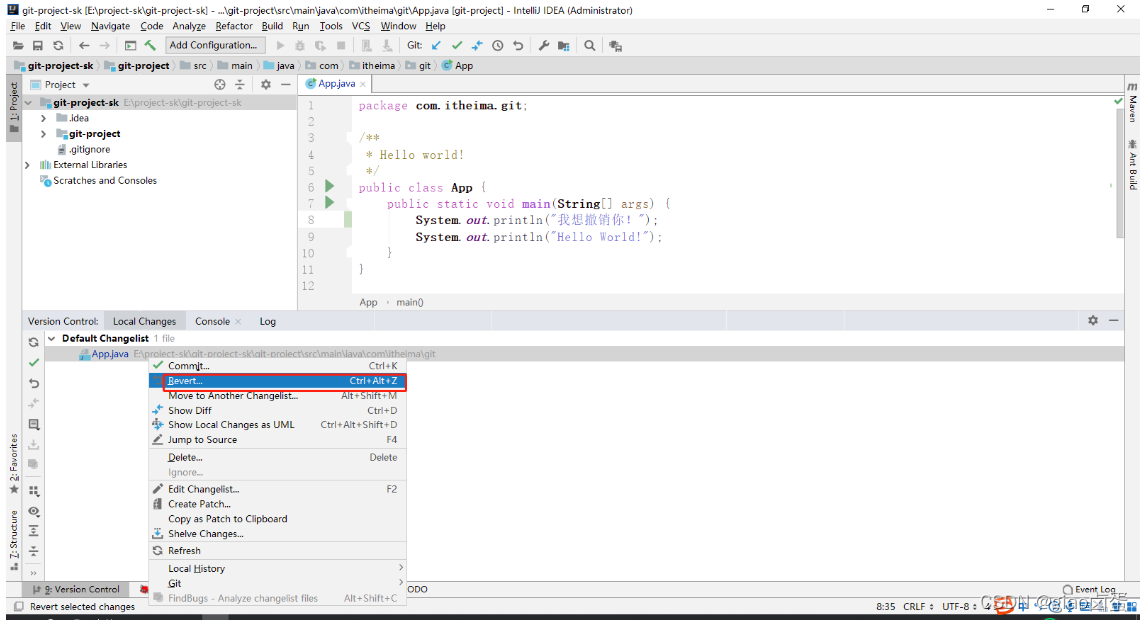Viewport: 1143px width, 622px height.
Task: Switch to the Log tab
Action: (x=268, y=322)
